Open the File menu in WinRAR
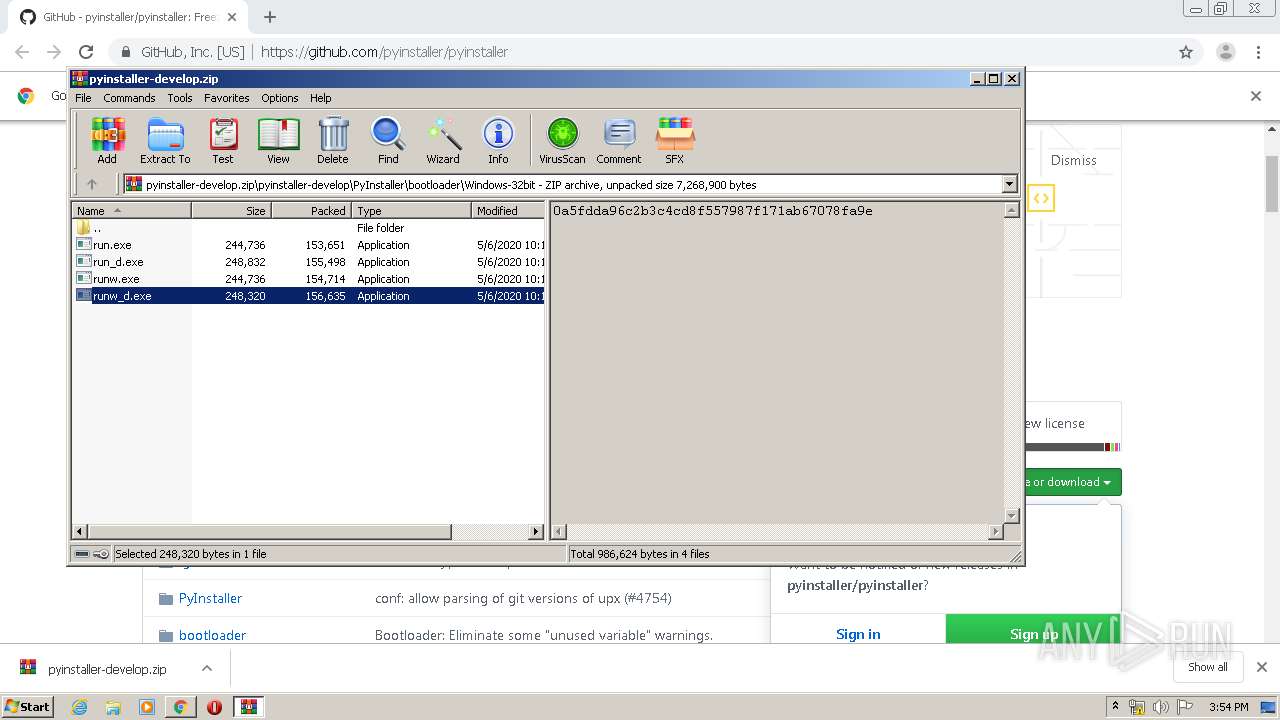This screenshot has height=720, width=1280. pos(83,98)
